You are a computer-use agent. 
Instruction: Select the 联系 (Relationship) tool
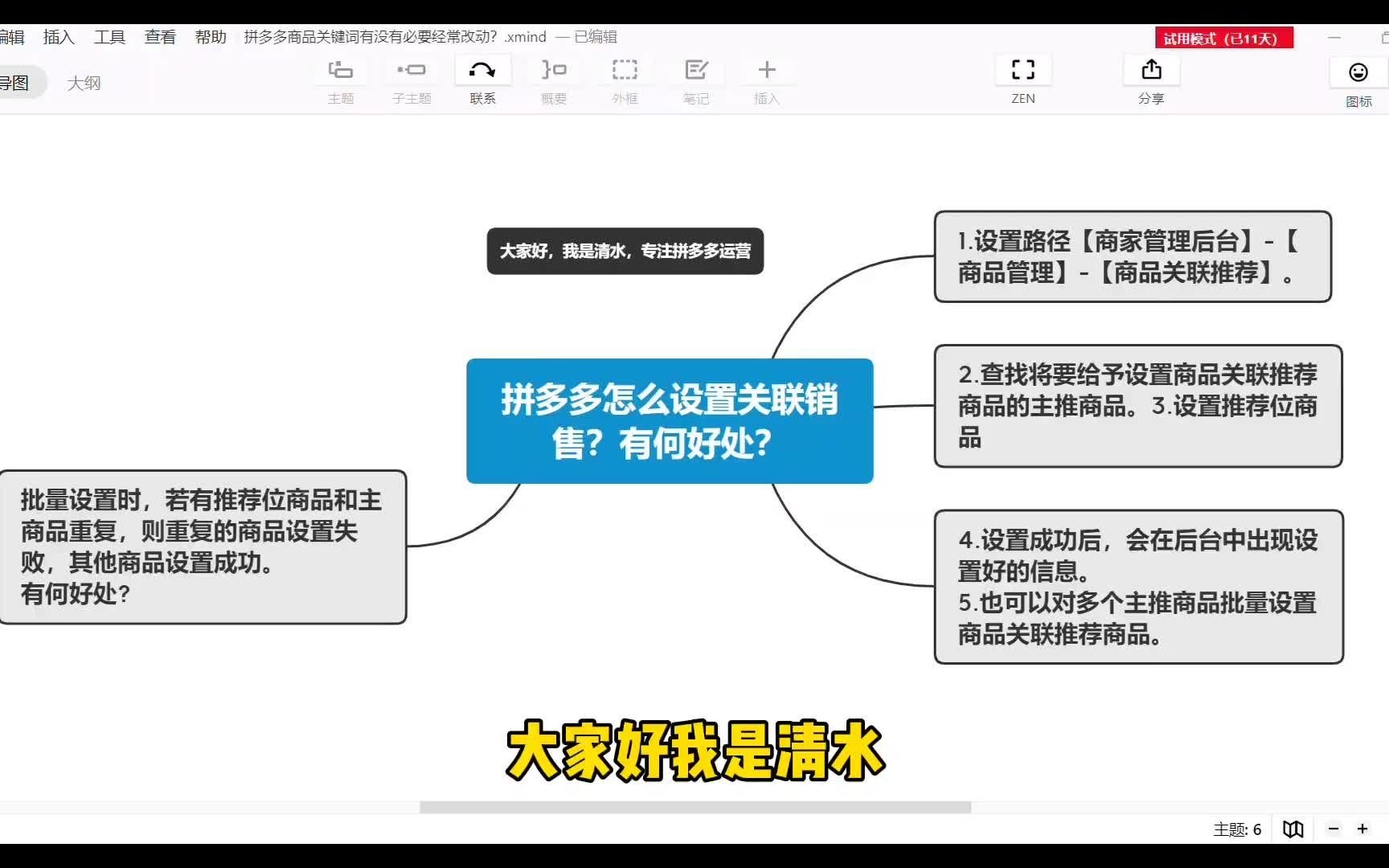tap(482, 71)
